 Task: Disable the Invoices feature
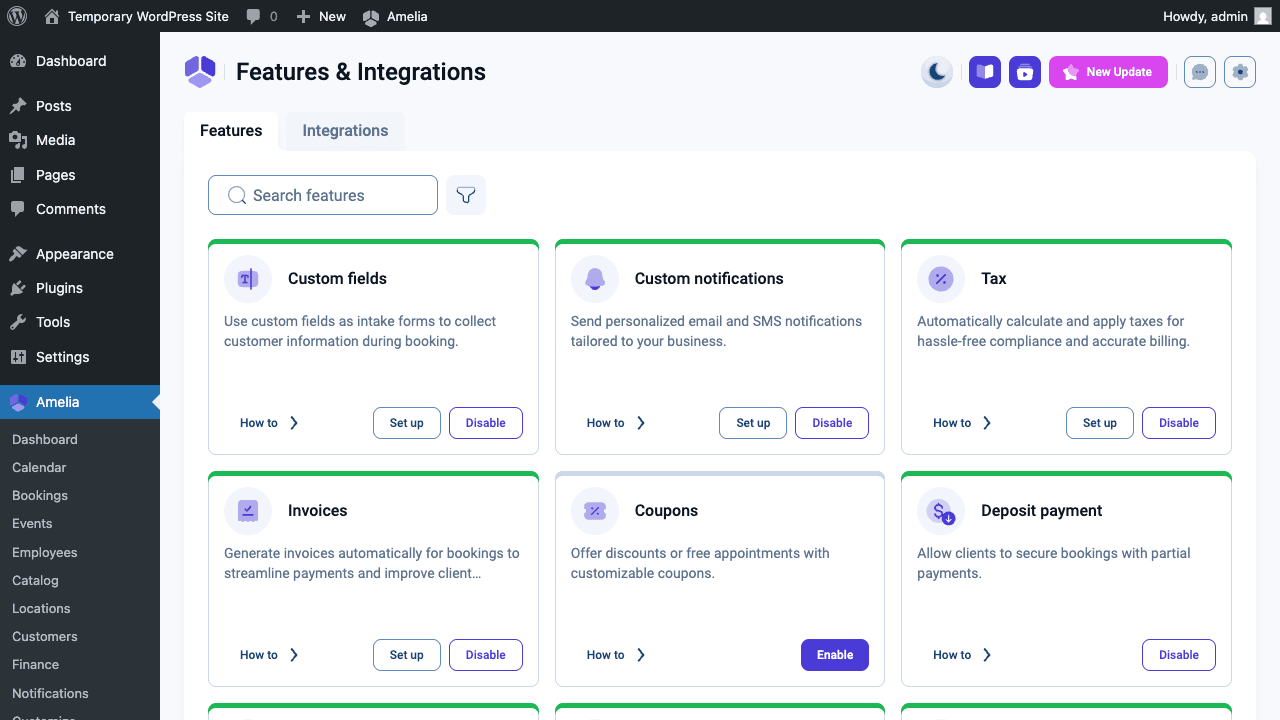485,655
